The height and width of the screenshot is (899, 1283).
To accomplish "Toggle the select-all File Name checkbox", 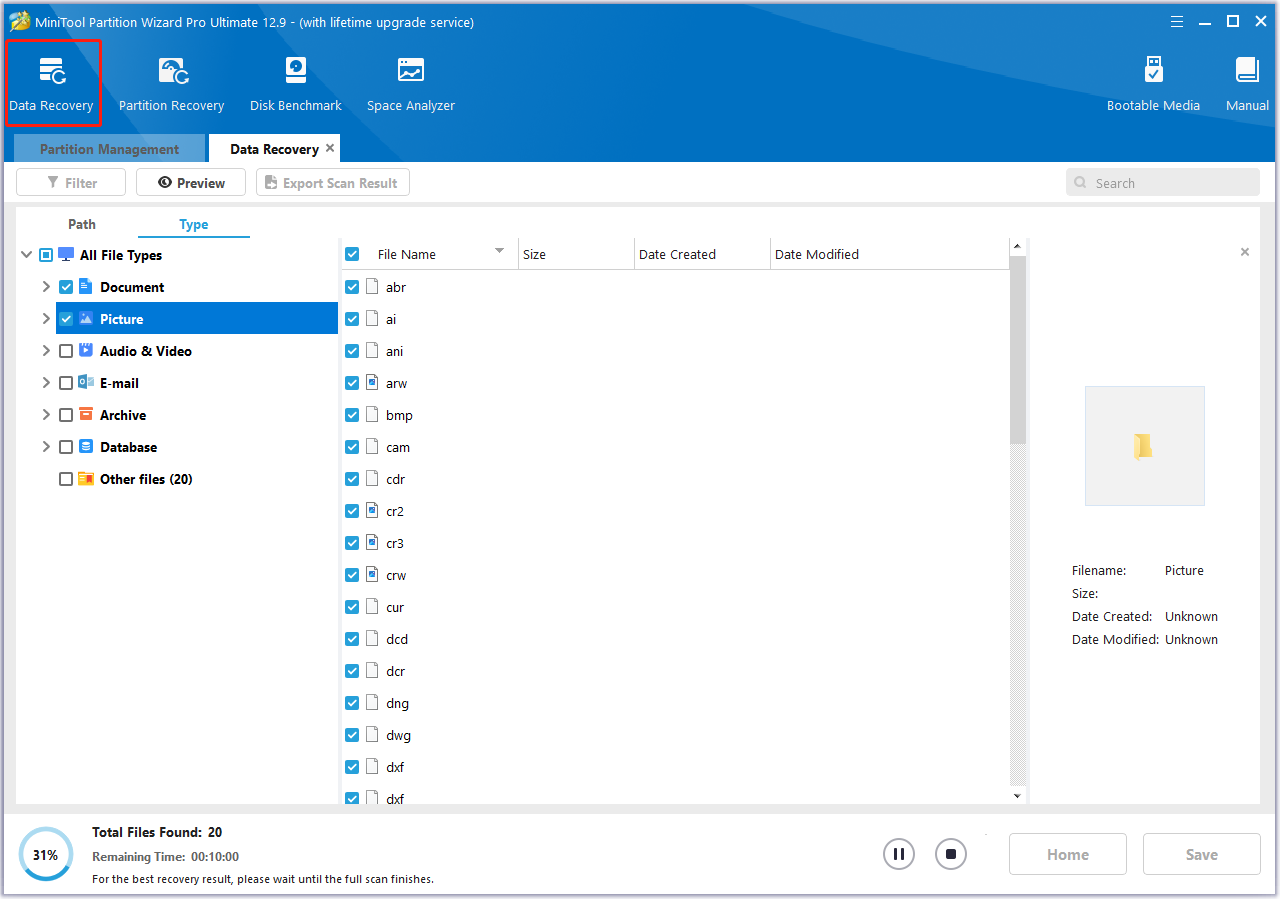I will tap(352, 254).
